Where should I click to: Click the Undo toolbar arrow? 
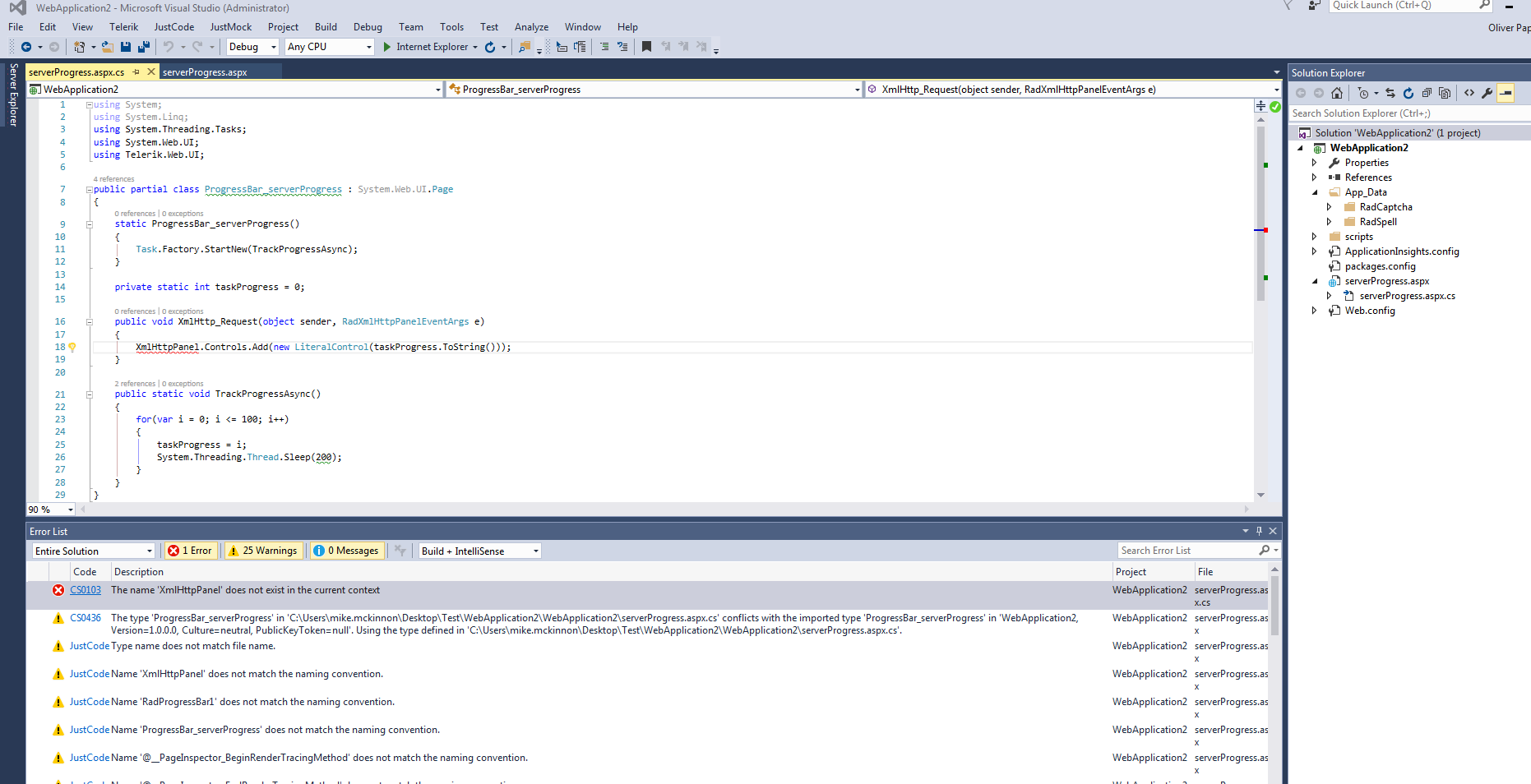point(169,47)
